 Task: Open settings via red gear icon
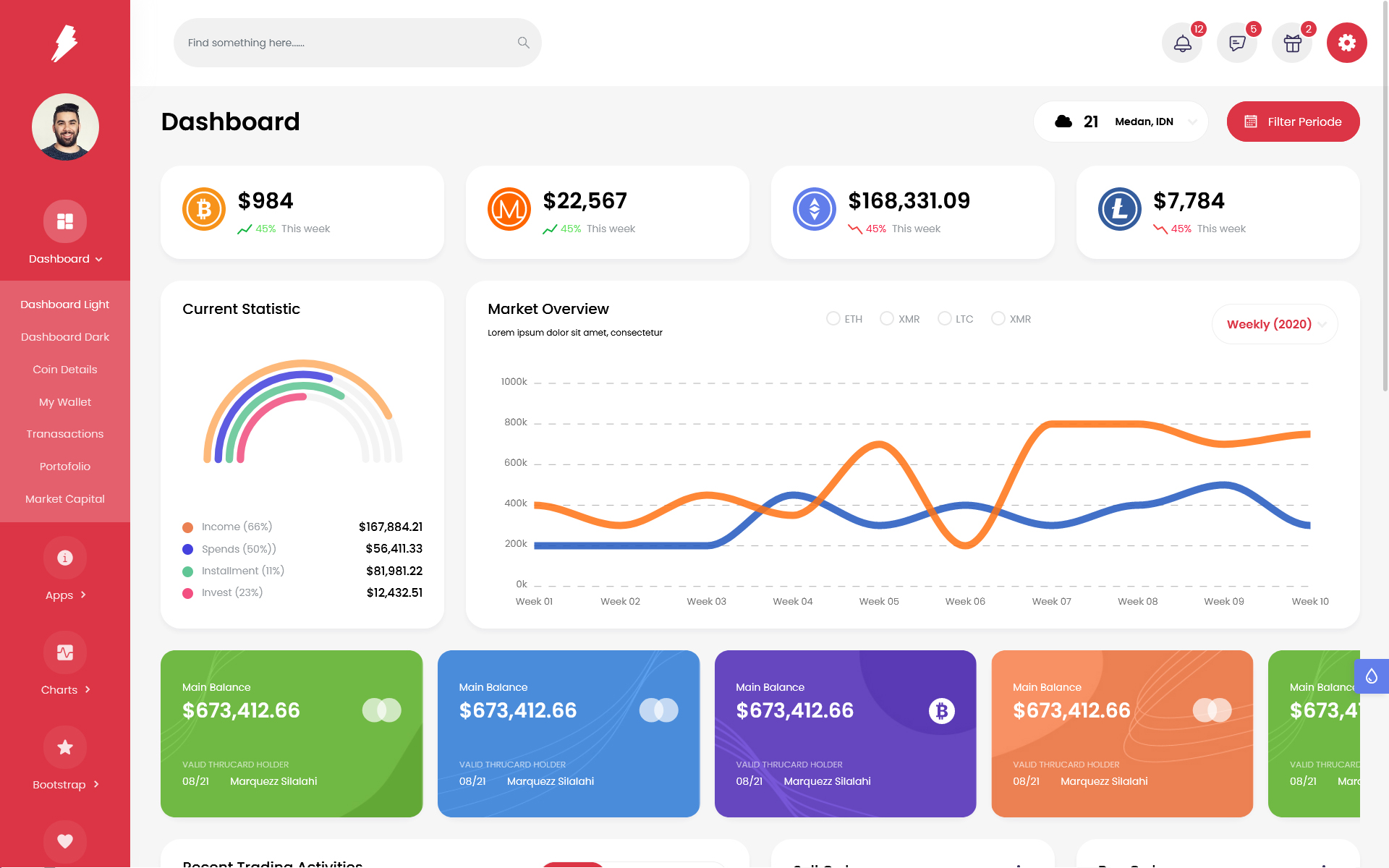1346,43
